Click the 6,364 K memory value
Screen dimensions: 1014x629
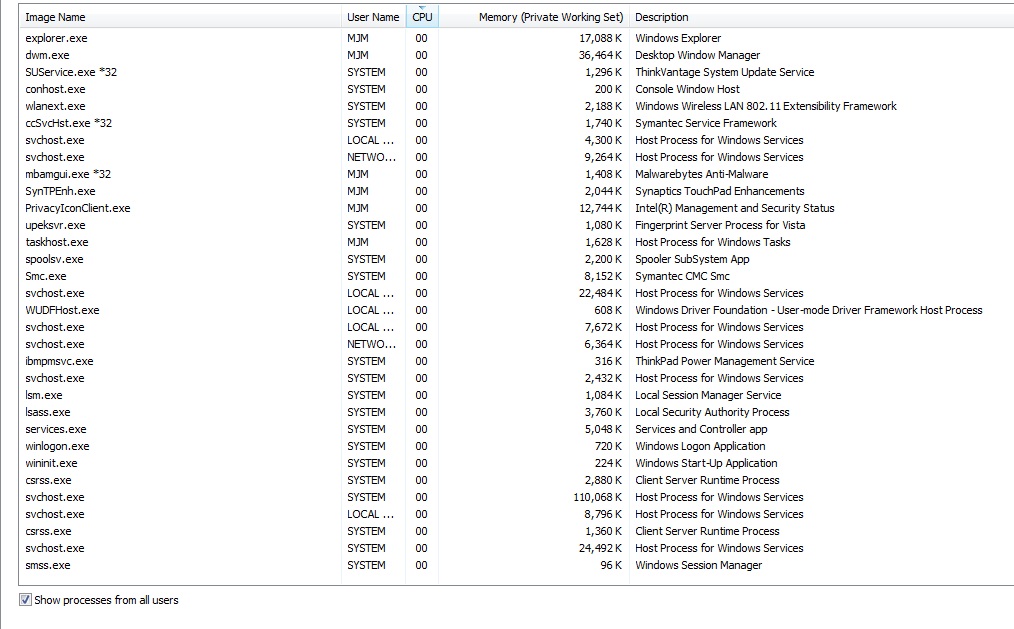point(603,345)
